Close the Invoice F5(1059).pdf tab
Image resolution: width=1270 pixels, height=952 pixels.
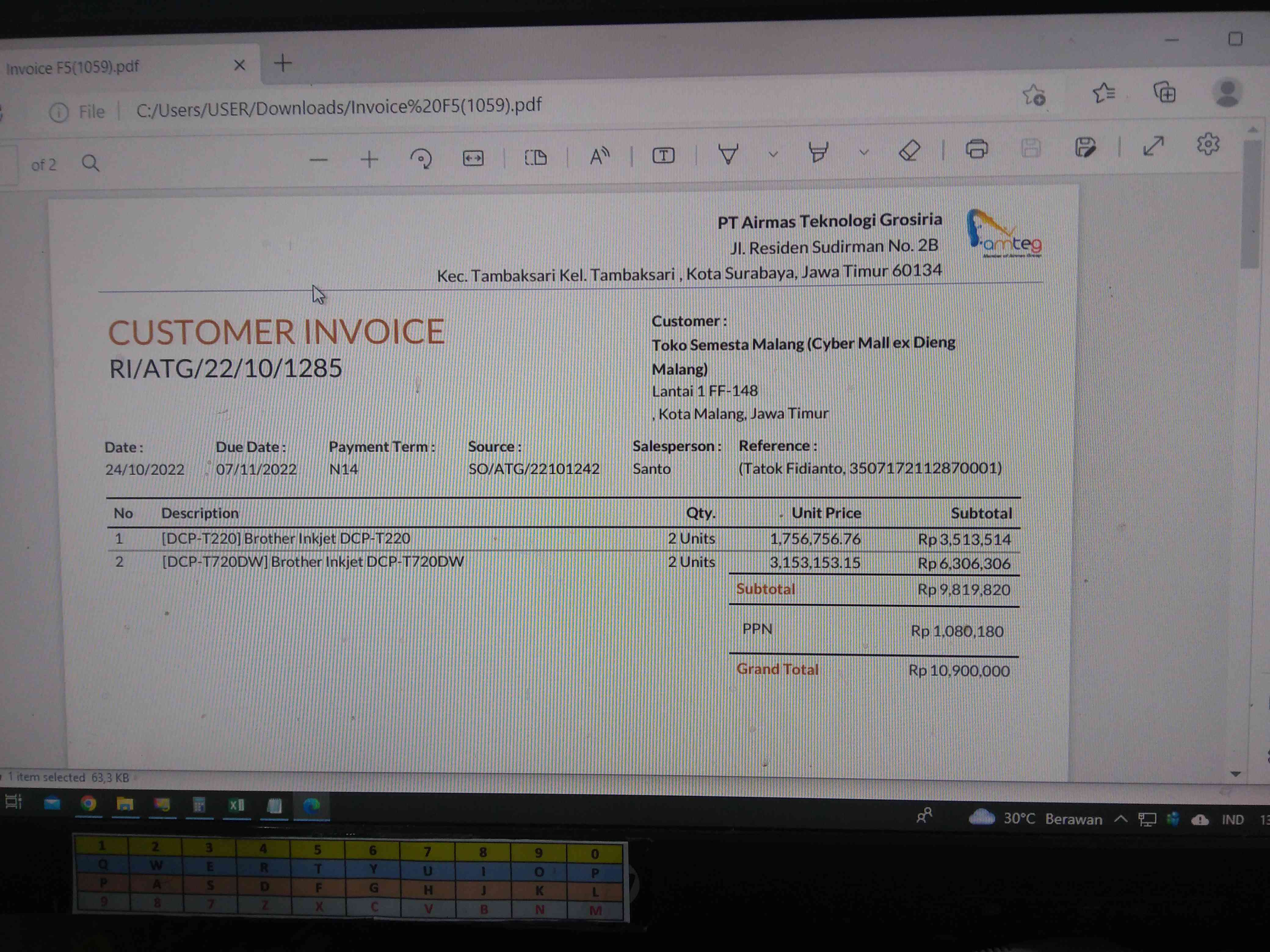click(x=239, y=65)
